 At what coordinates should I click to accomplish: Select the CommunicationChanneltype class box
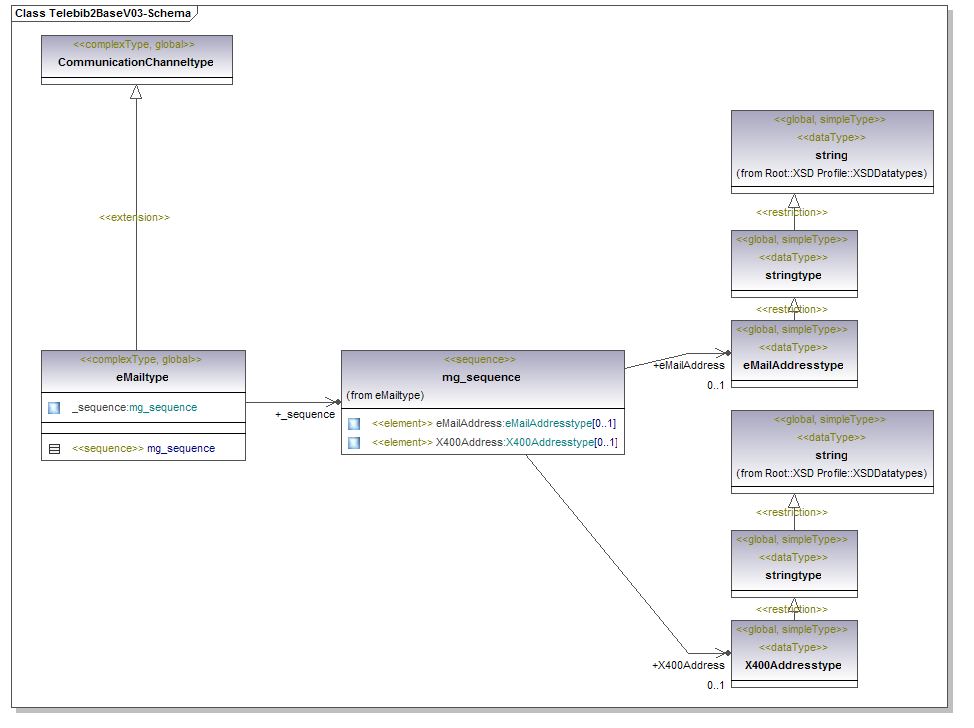tap(136, 60)
